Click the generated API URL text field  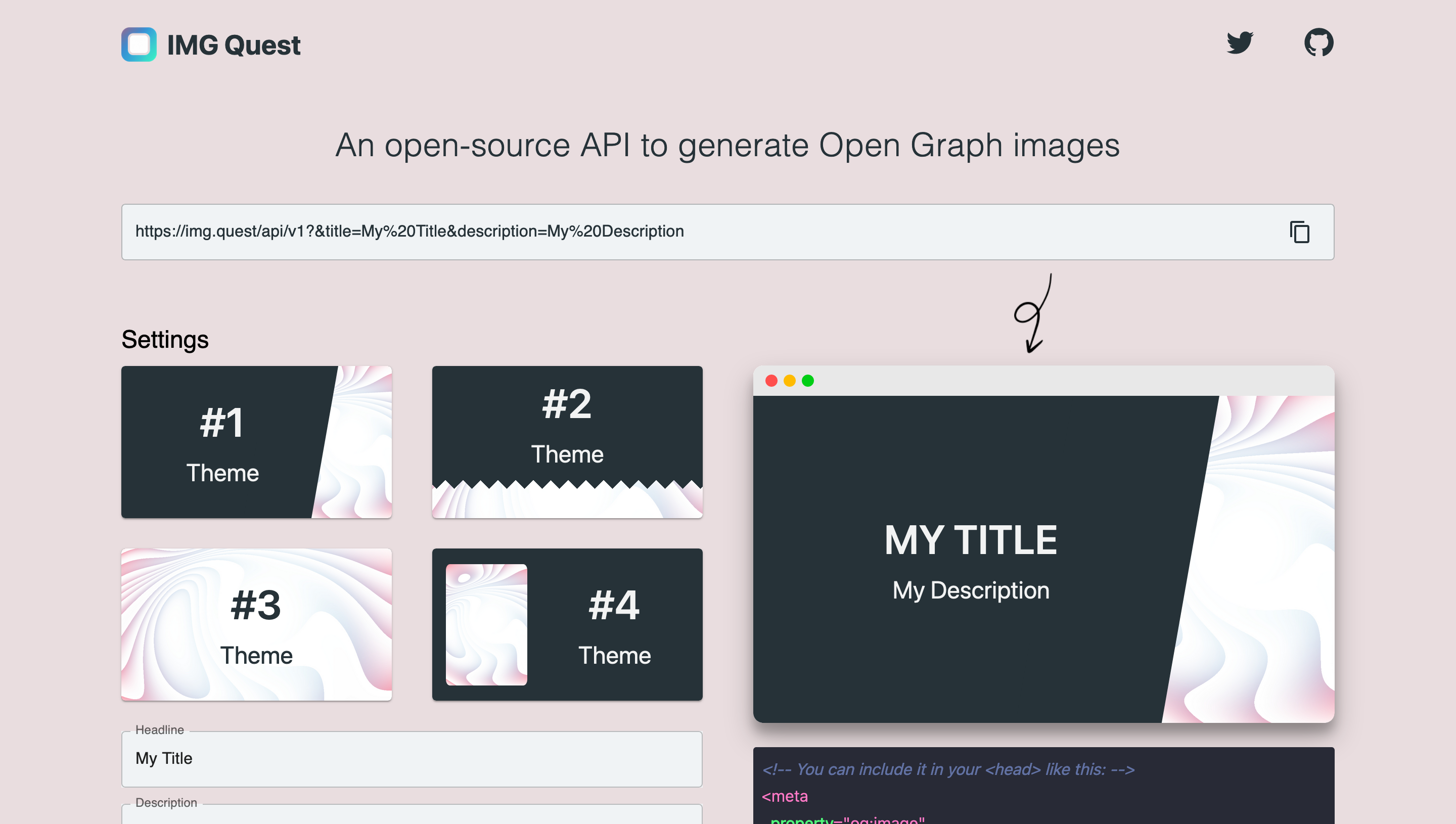click(727, 232)
